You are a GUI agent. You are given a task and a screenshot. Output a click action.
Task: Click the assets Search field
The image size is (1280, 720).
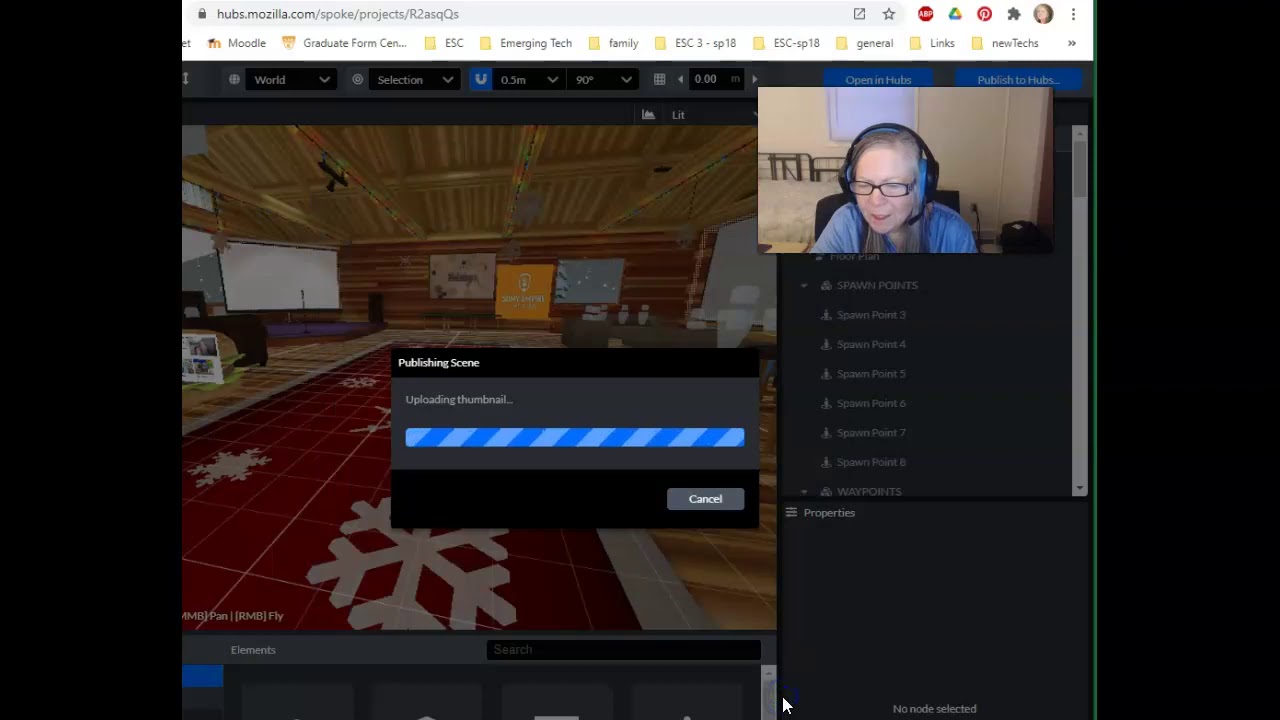(x=624, y=650)
